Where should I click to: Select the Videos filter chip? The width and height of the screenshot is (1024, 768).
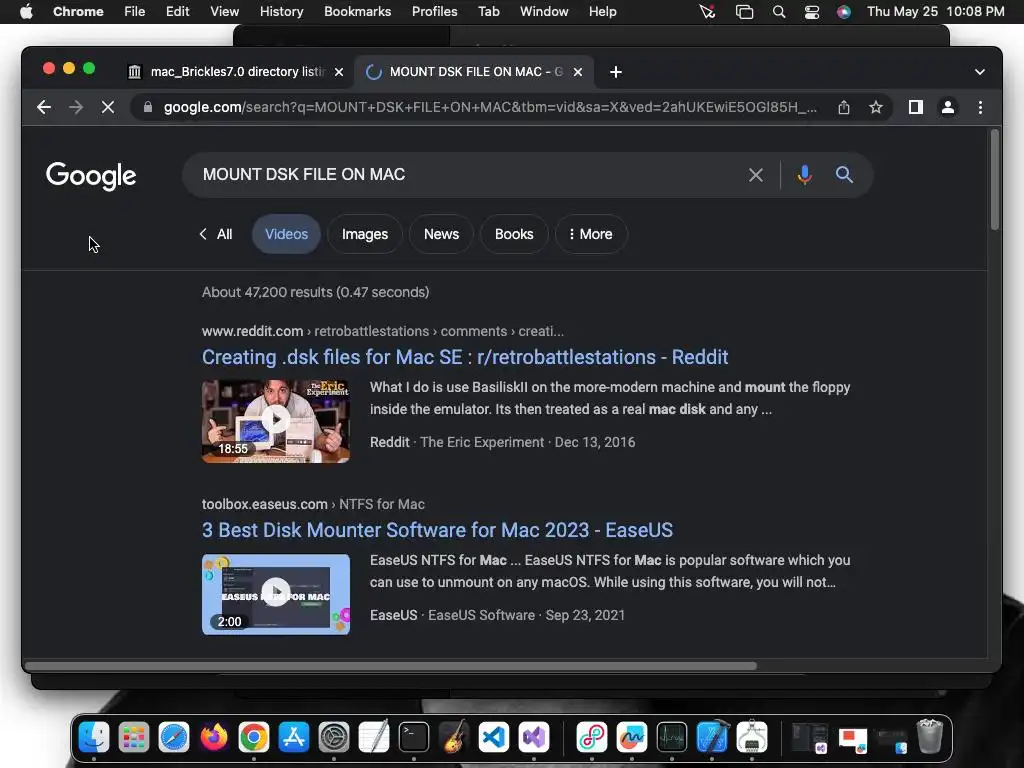(286, 234)
